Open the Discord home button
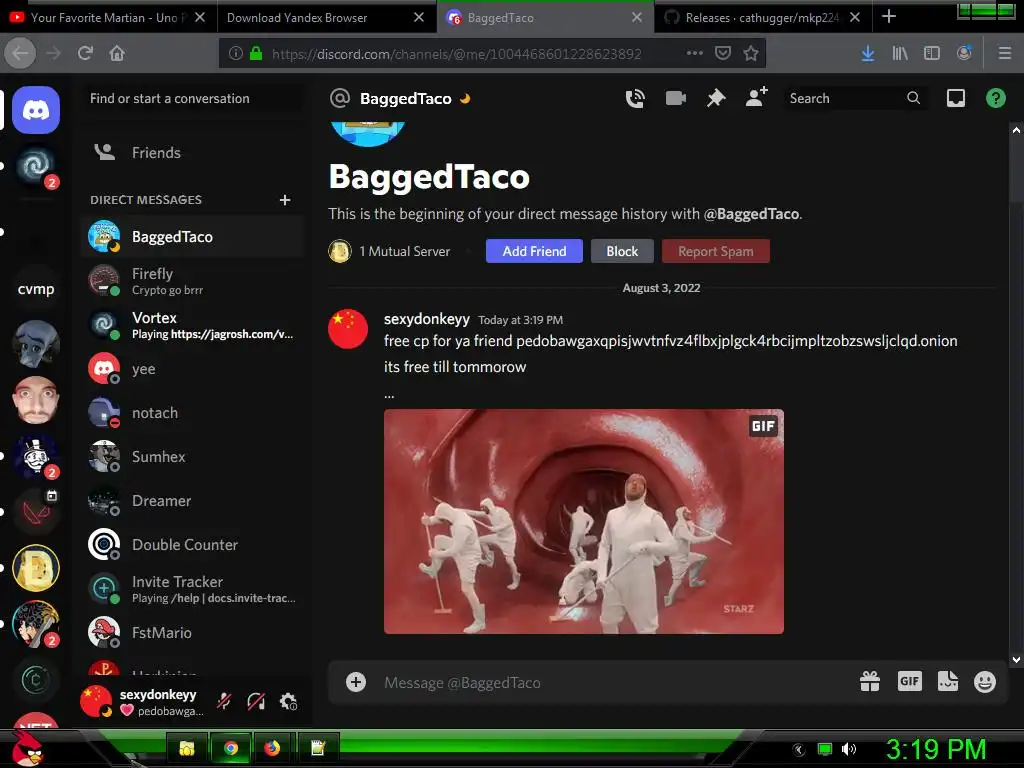This screenshot has height=768, width=1024. [x=36, y=110]
